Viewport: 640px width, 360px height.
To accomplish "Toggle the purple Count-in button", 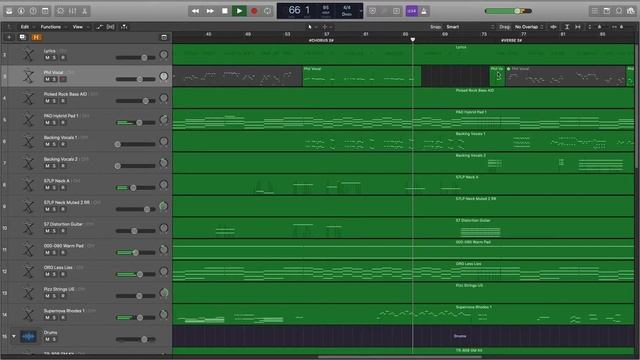I will 411,11.
